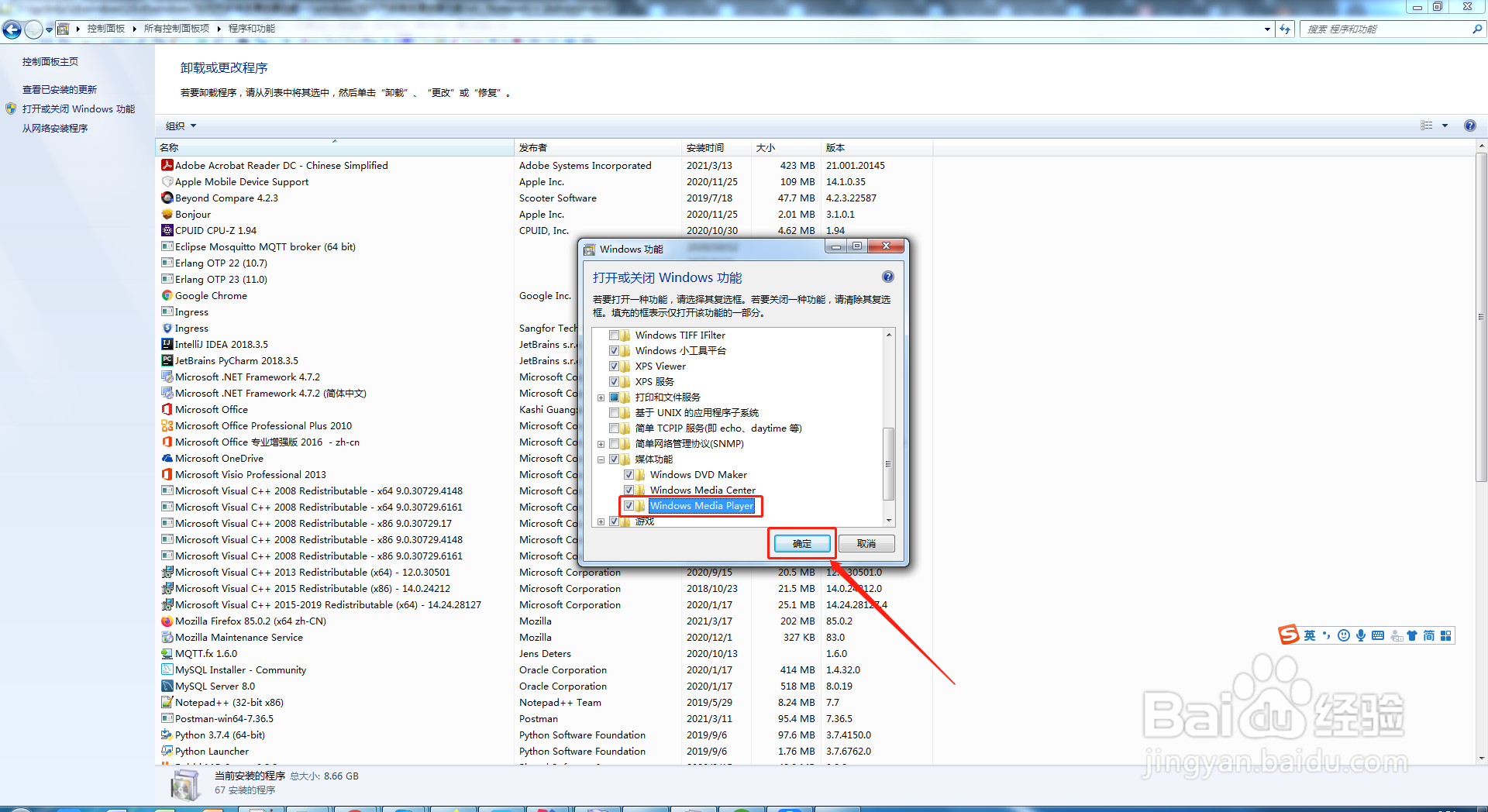
Task: Click the Sogou input method logo
Action: click(1288, 635)
